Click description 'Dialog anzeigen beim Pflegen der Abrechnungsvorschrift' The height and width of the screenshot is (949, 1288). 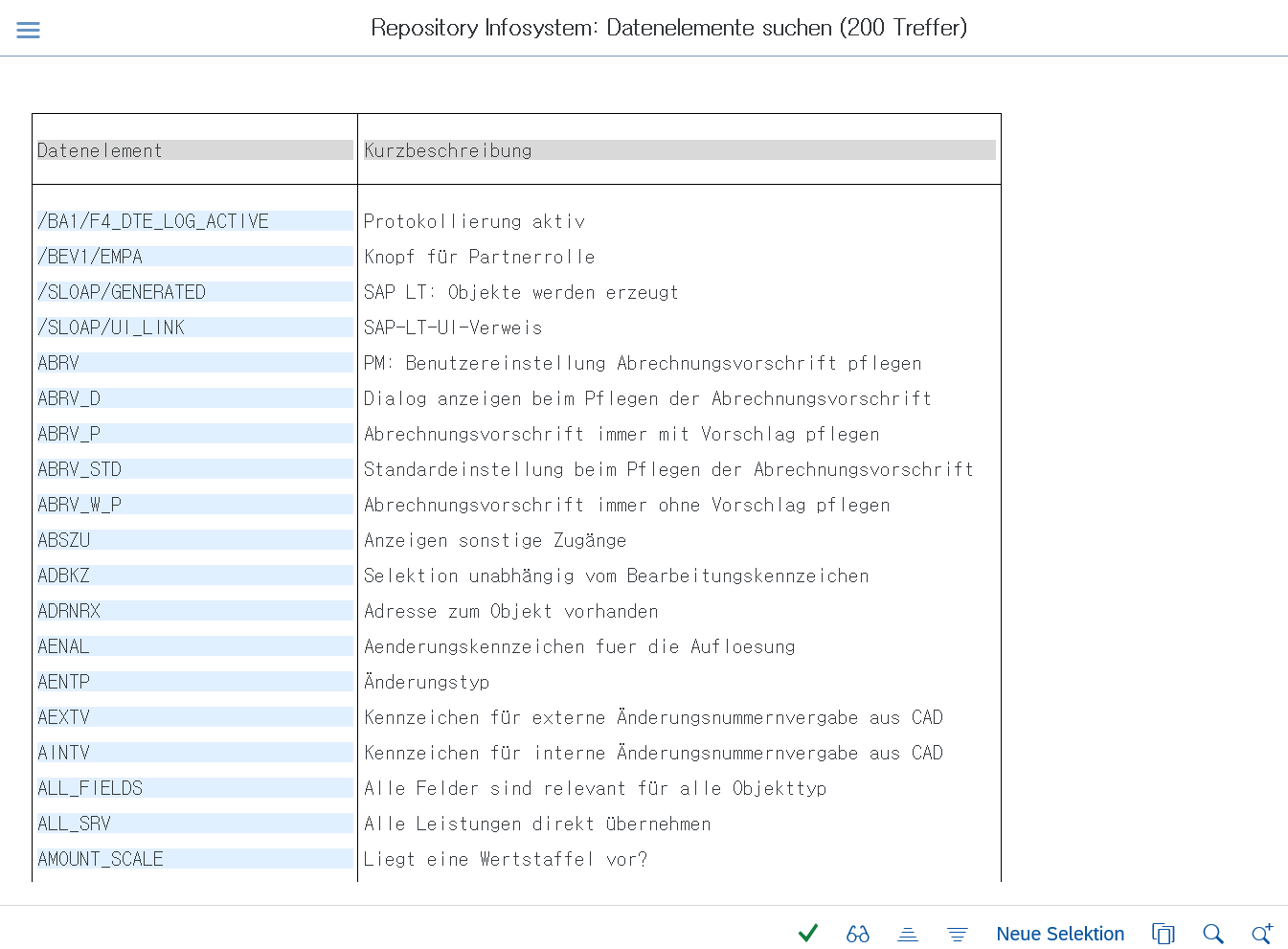647,398
